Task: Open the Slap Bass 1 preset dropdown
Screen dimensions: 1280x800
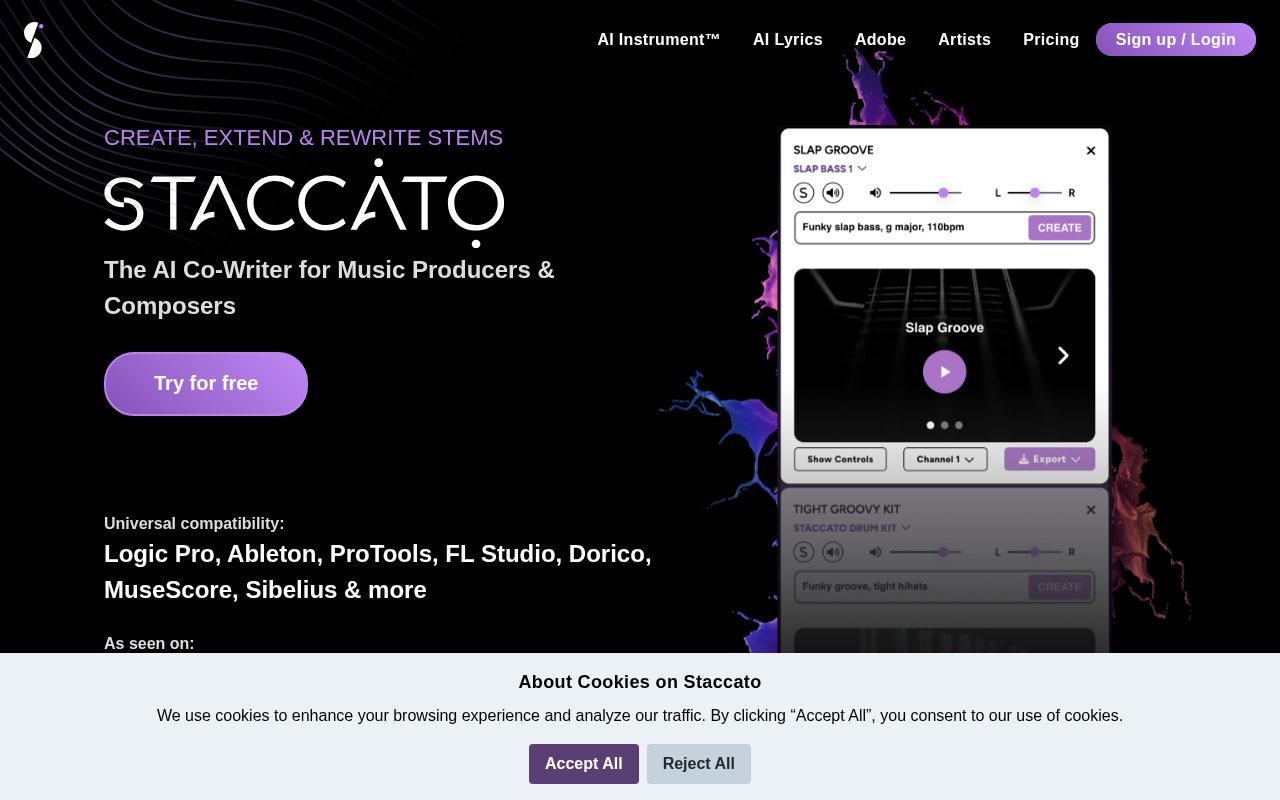Action: pyautogui.click(x=828, y=168)
